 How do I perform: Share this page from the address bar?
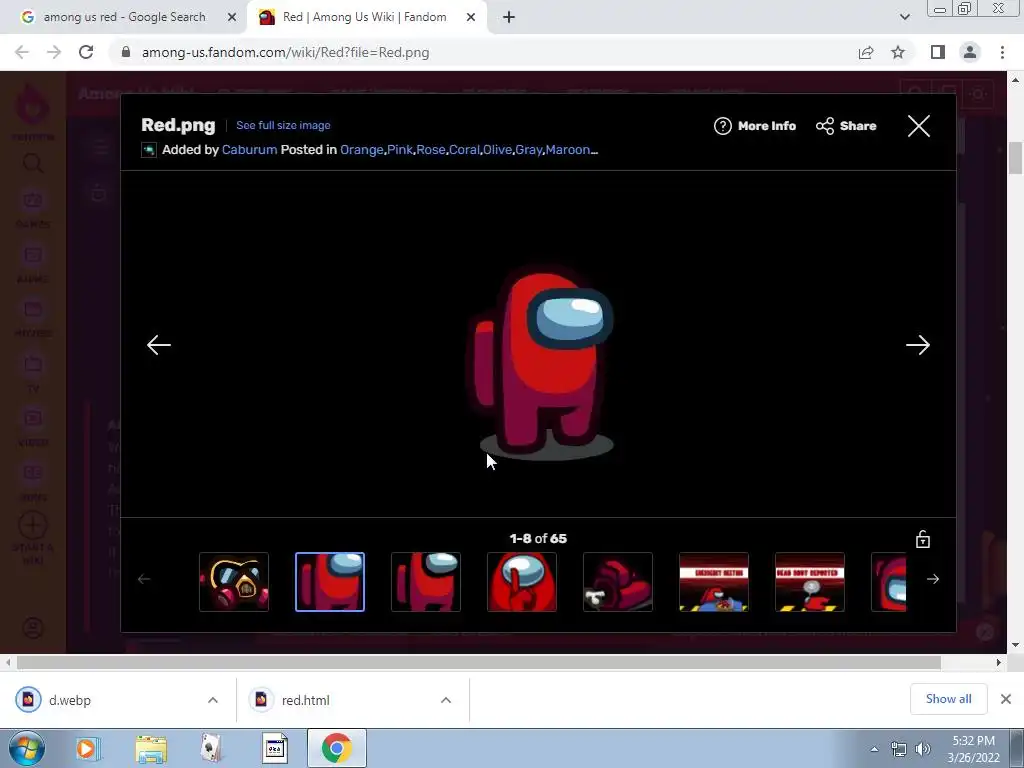pyautogui.click(x=866, y=52)
